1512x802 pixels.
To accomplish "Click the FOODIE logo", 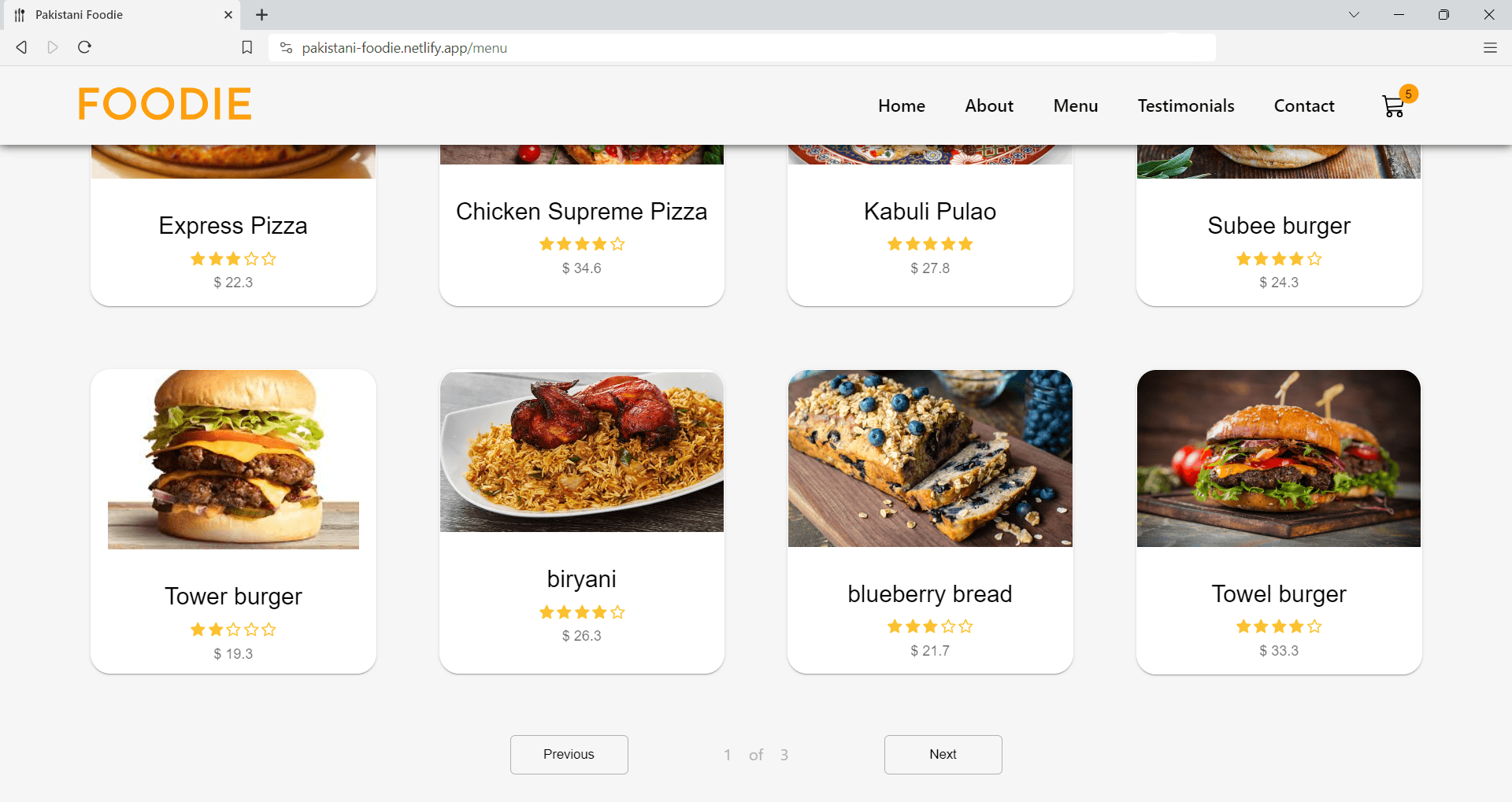I will click(165, 104).
